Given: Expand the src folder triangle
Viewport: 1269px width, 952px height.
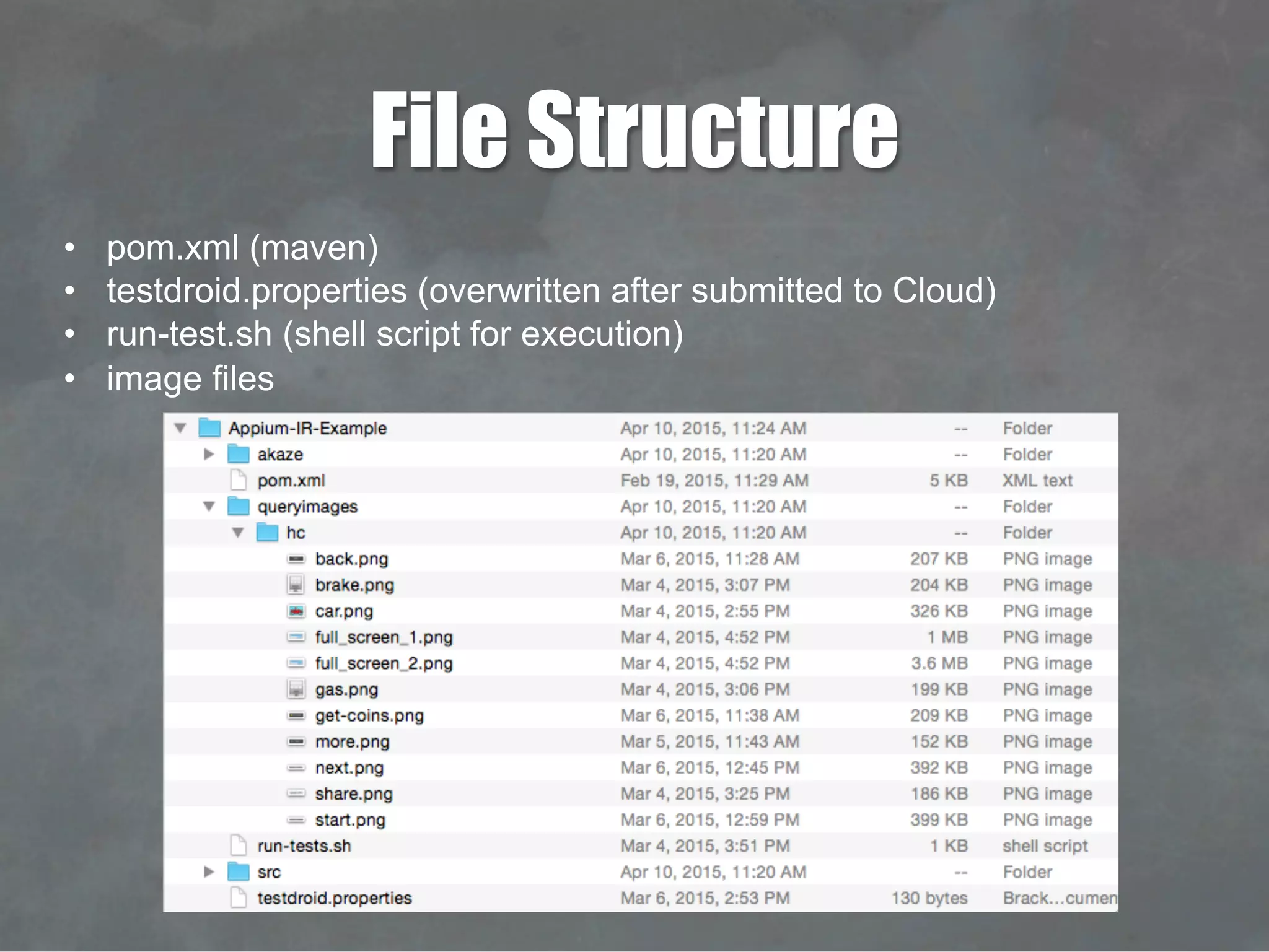Looking at the screenshot, I should (209, 871).
